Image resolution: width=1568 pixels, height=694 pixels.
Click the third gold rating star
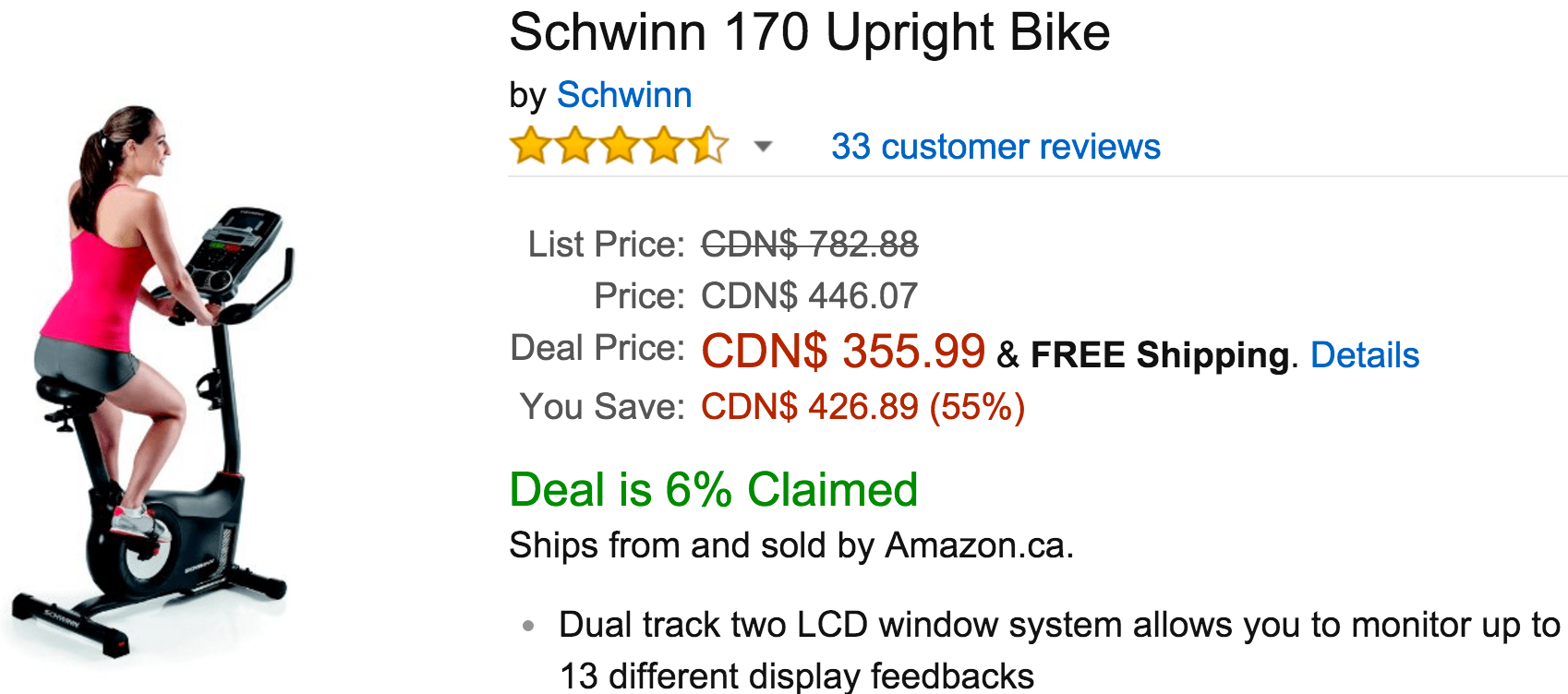tap(620, 146)
